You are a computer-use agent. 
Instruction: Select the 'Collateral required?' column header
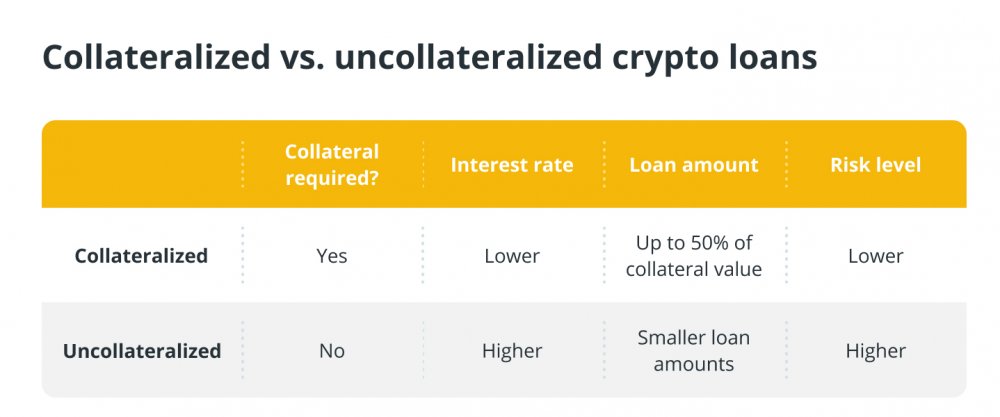click(x=332, y=165)
